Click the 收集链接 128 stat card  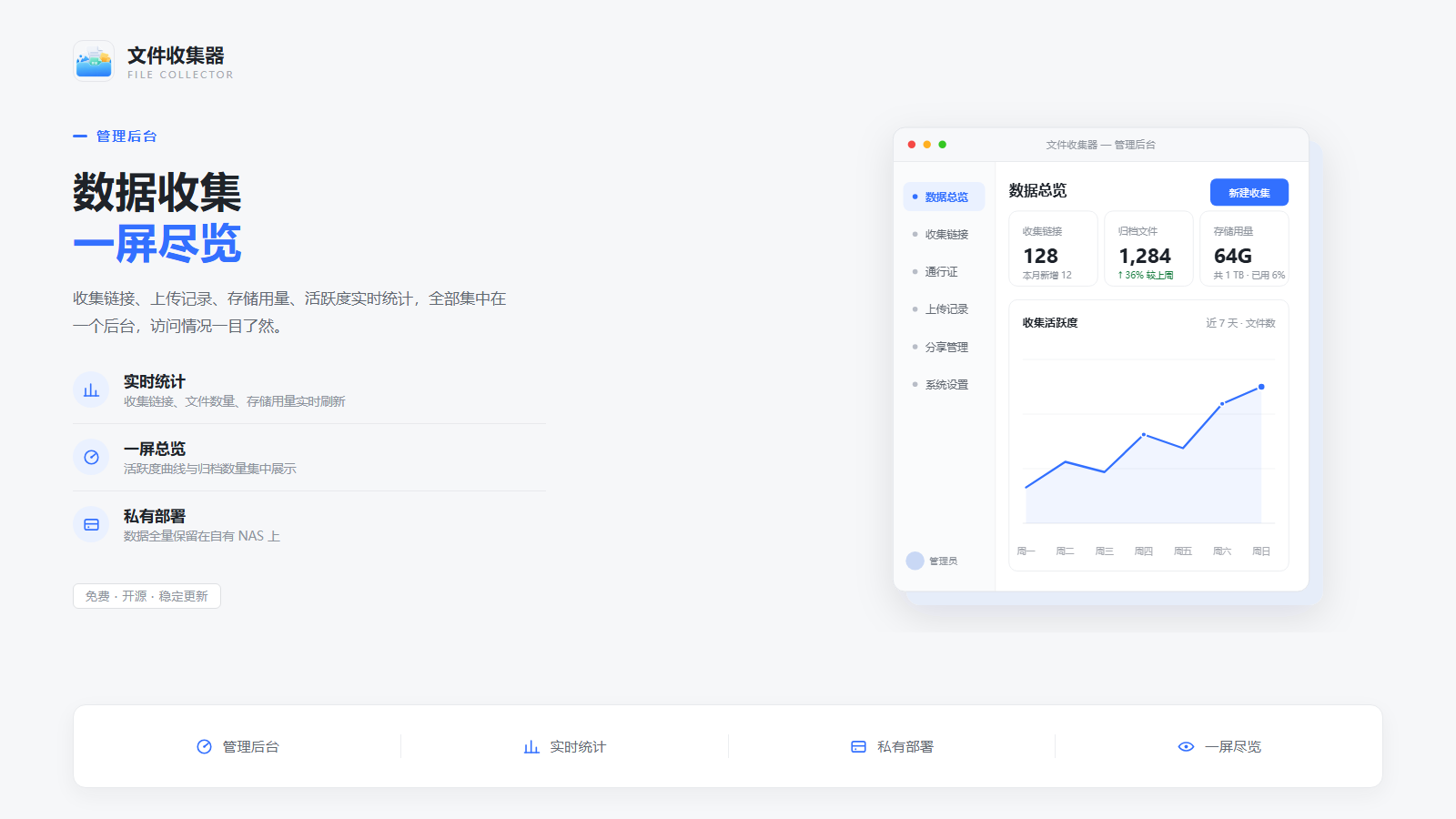tap(1053, 248)
